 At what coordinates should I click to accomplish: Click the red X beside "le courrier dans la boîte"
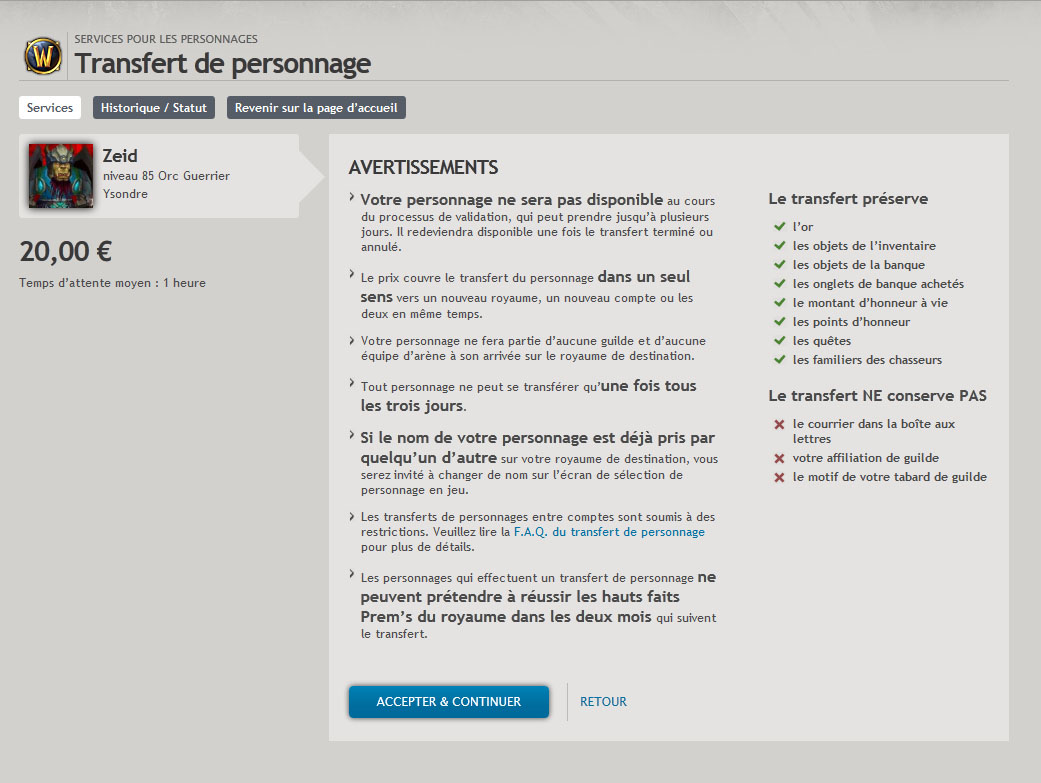779,425
